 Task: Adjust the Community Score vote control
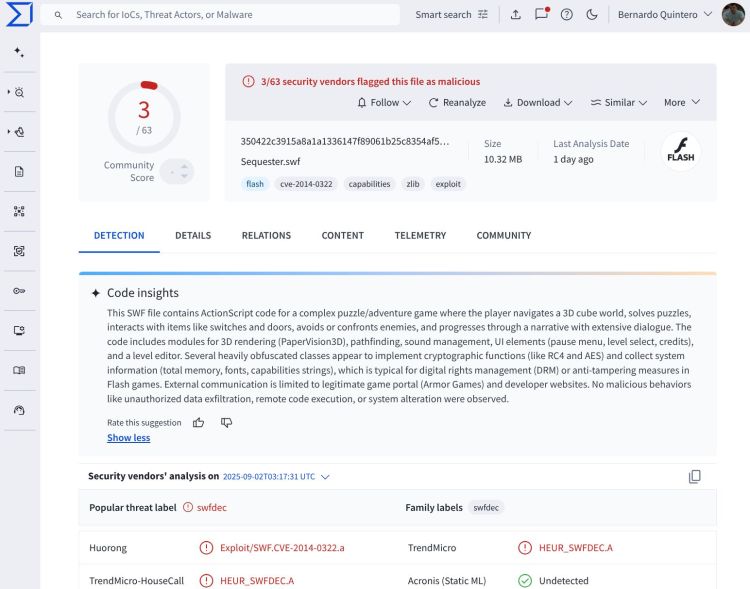point(176,172)
